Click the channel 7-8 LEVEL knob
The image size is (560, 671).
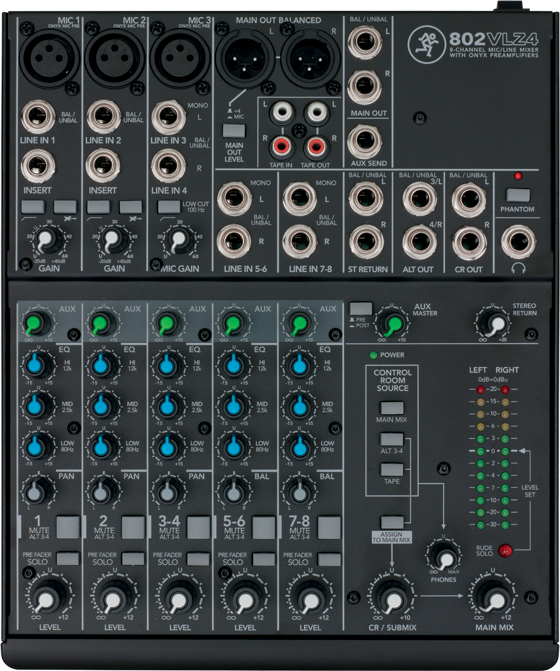pyautogui.click(x=309, y=596)
